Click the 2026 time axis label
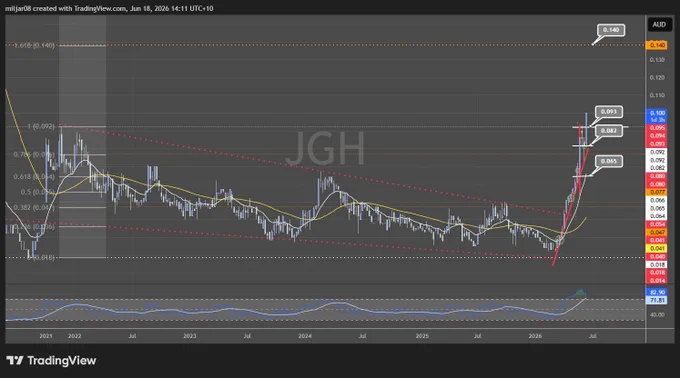Viewport: 680px width, 378px height. point(535,336)
